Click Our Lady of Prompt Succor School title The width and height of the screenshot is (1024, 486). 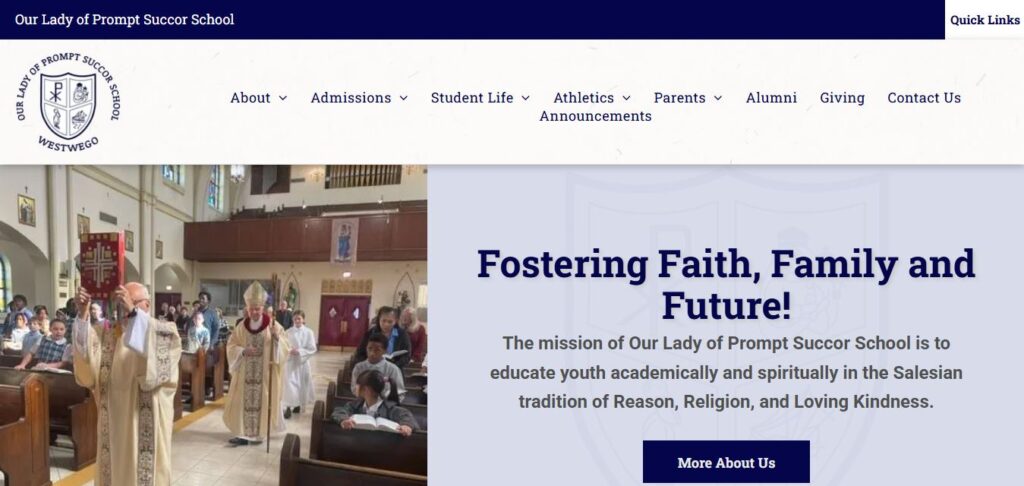click(124, 20)
